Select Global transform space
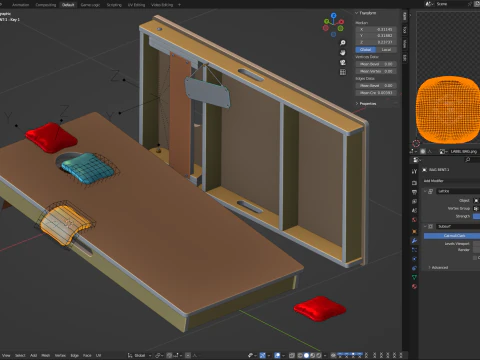Image resolution: width=480 pixels, height=360 pixels. [x=366, y=49]
